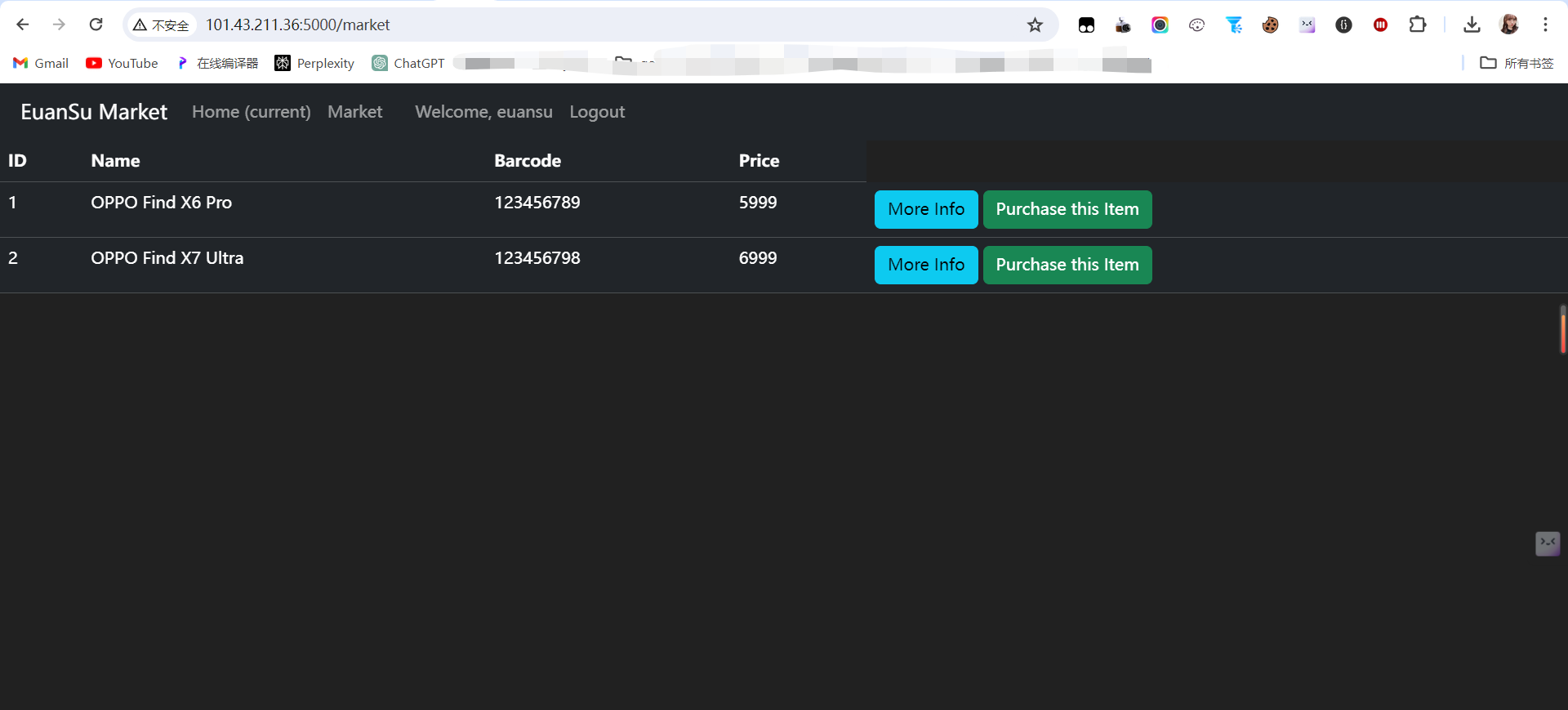Open the cookie extension icon

pos(1270,25)
